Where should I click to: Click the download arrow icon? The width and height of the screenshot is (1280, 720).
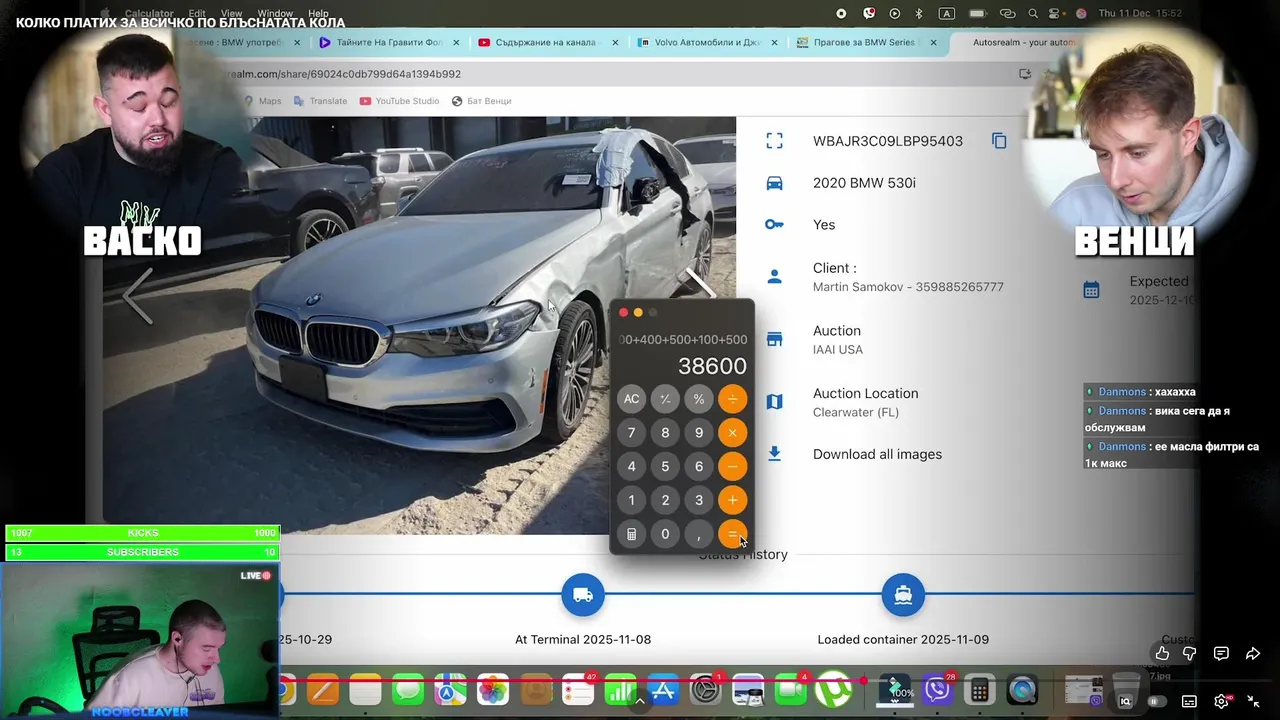(774, 454)
